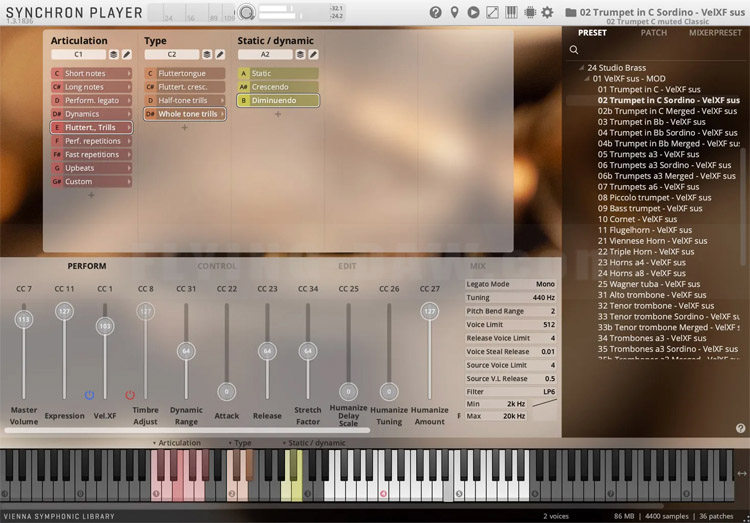Load preset 03 Trumpet in Bb - VelXF sus
Image resolution: width=750 pixels, height=523 pixels.
point(651,122)
